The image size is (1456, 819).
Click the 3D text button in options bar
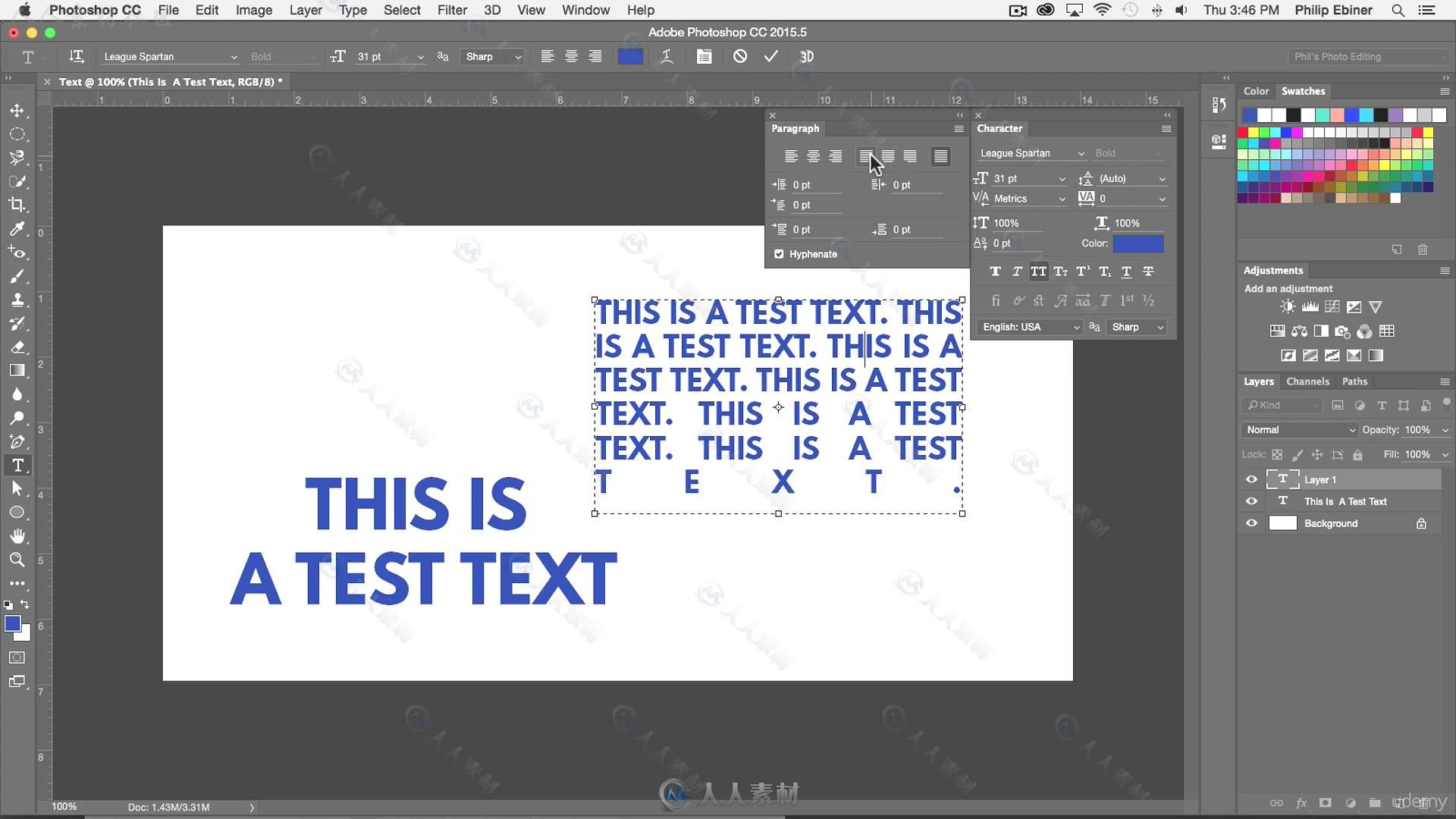click(807, 57)
